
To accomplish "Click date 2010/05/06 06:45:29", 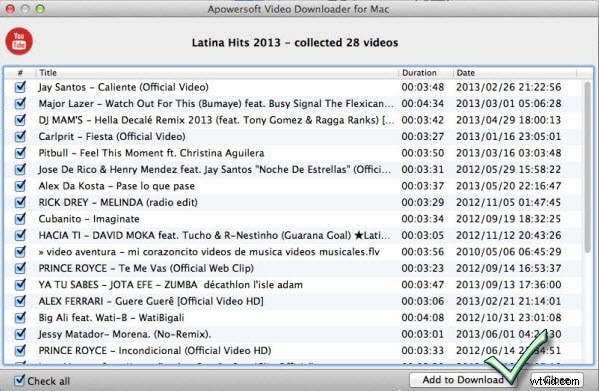I will click(508, 252).
